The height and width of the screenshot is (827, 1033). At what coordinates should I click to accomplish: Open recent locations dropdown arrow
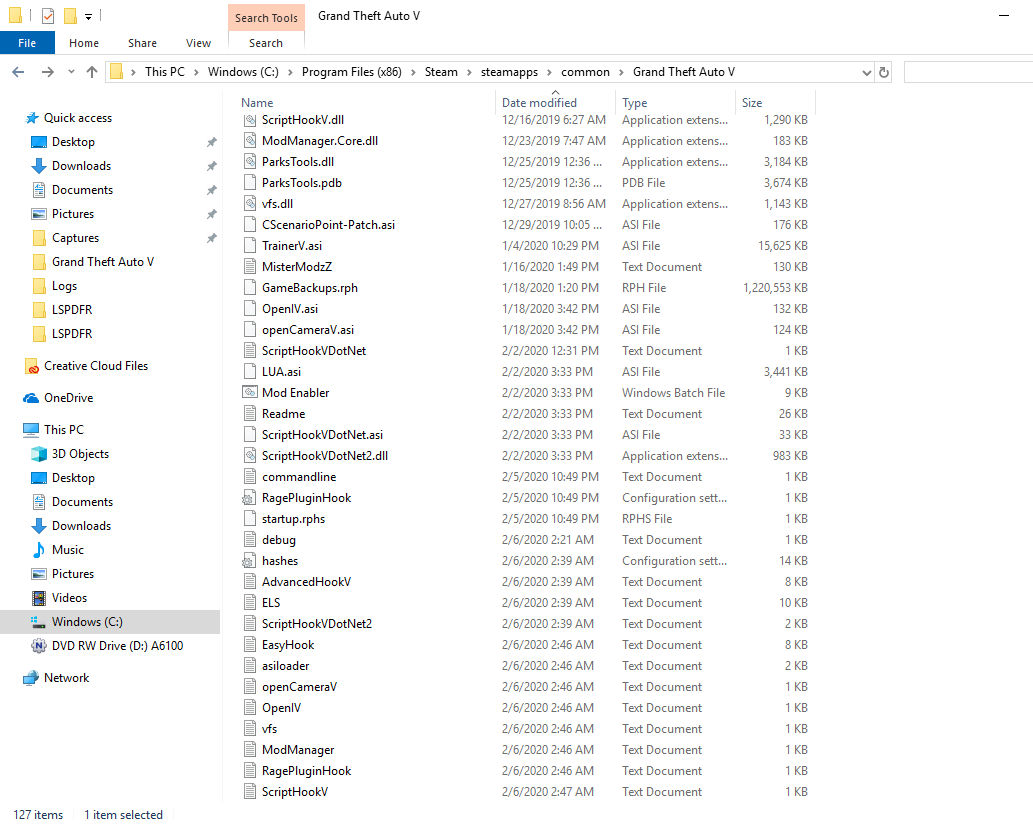point(71,72)
